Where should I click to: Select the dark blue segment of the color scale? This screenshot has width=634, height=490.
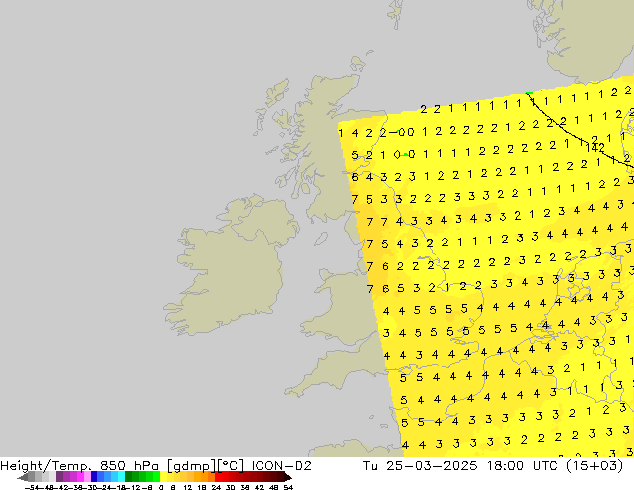[94, 477]
